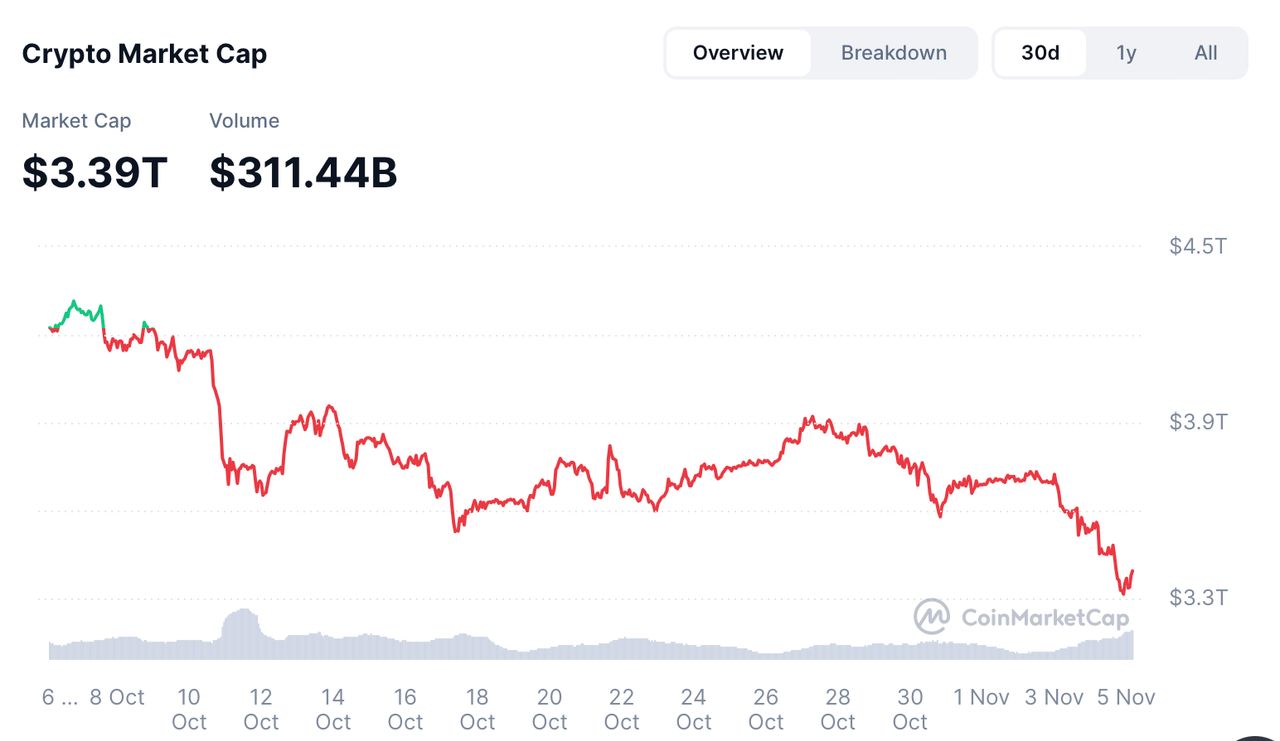Click the green peak of the chart line
1280x741 pixels.
pyautogui.click(x=73, y=301)
